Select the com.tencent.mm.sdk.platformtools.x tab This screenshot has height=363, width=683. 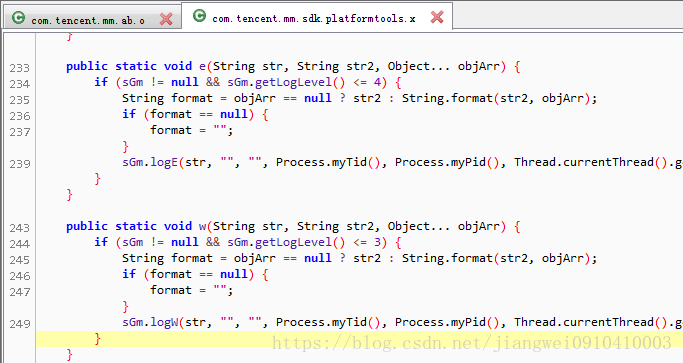click(317, 17)
